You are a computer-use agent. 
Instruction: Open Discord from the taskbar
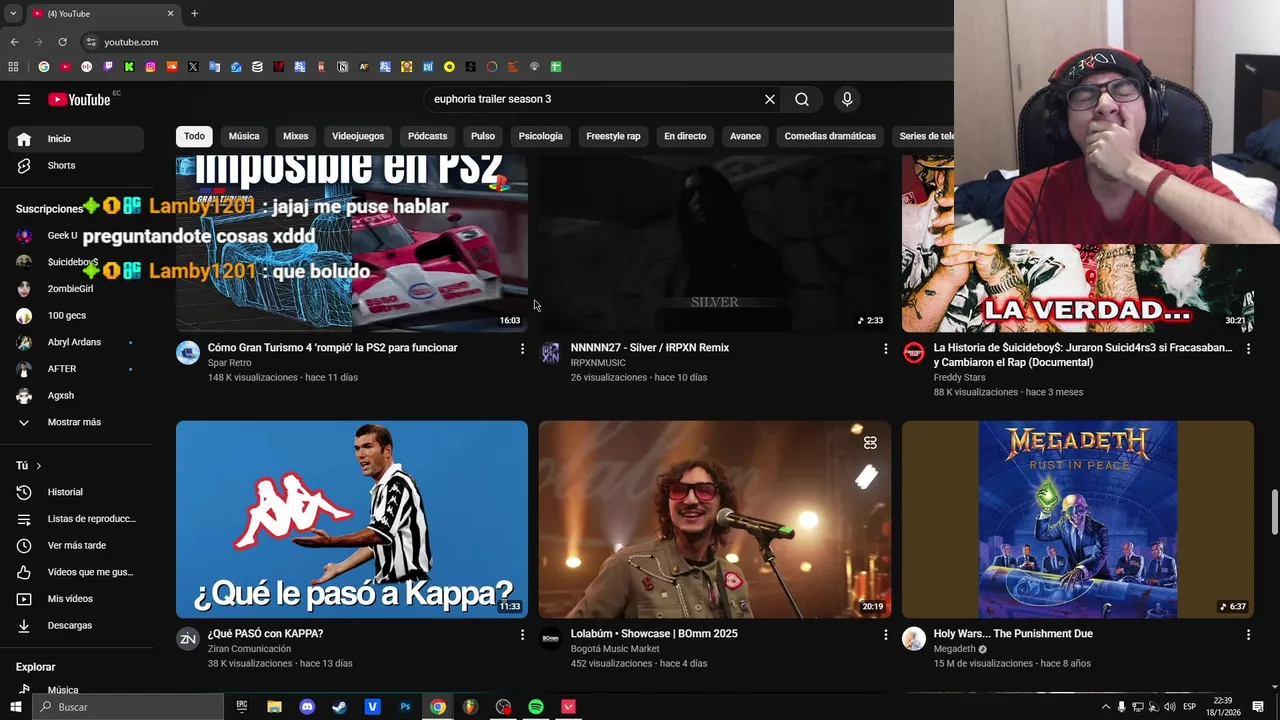click(x=307, y=707)
